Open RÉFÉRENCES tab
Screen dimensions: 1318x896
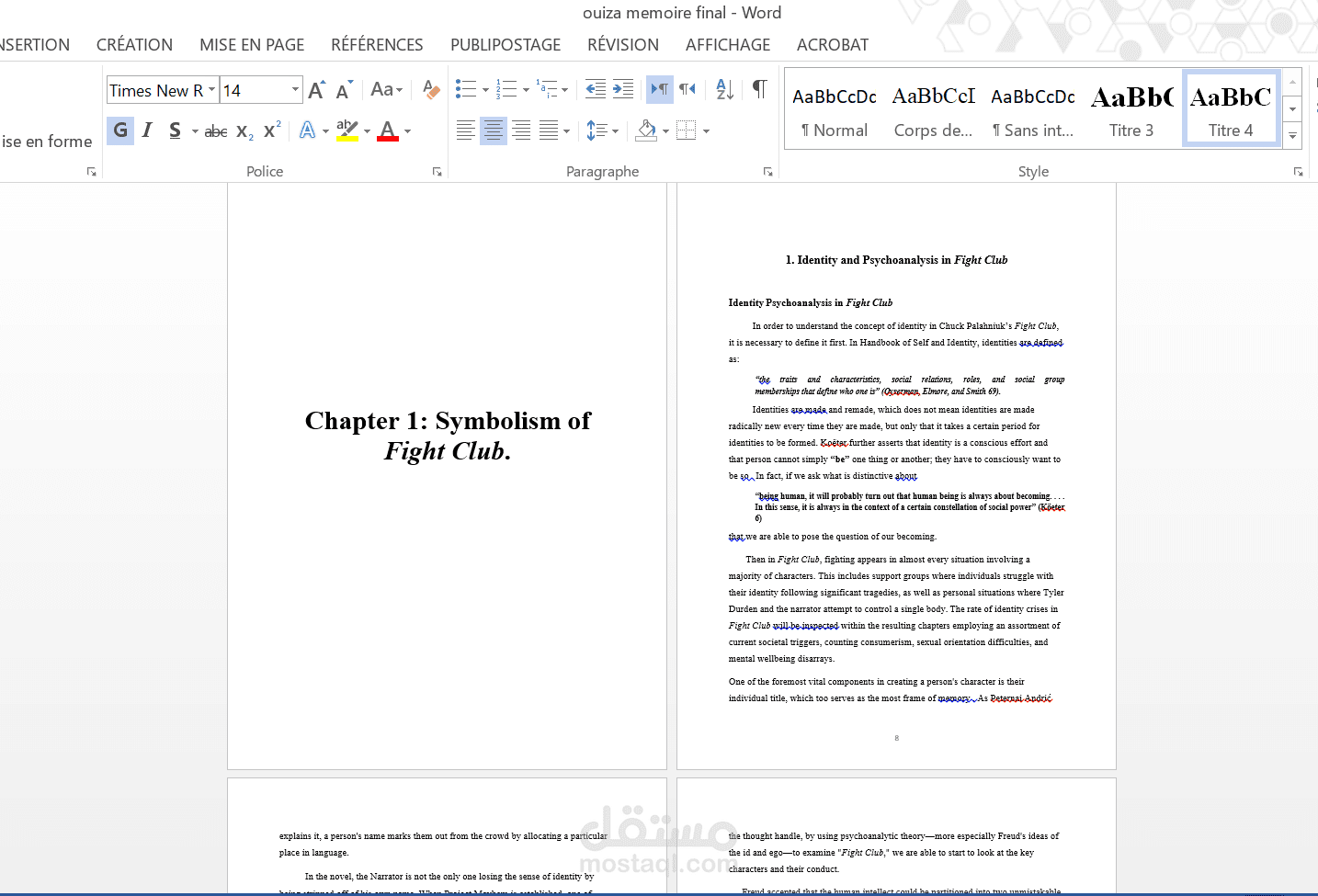click(377, 45)
